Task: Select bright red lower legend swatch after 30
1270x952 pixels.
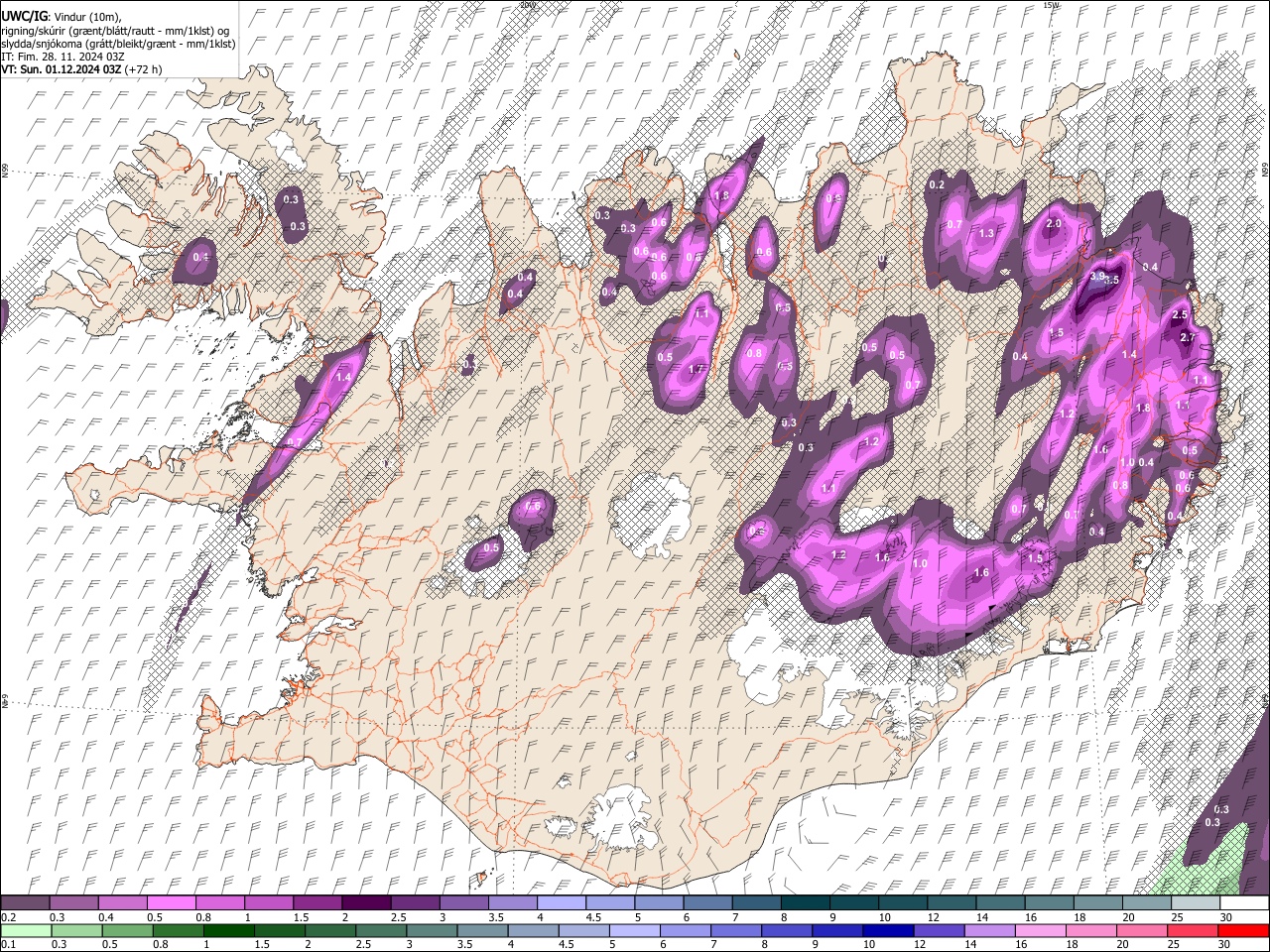Action: coord(1244,930)
